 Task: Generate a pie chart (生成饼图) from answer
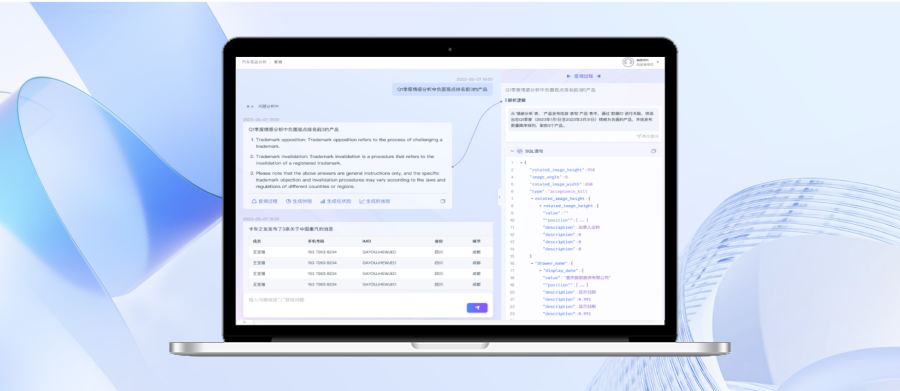[x=299, y=202]
